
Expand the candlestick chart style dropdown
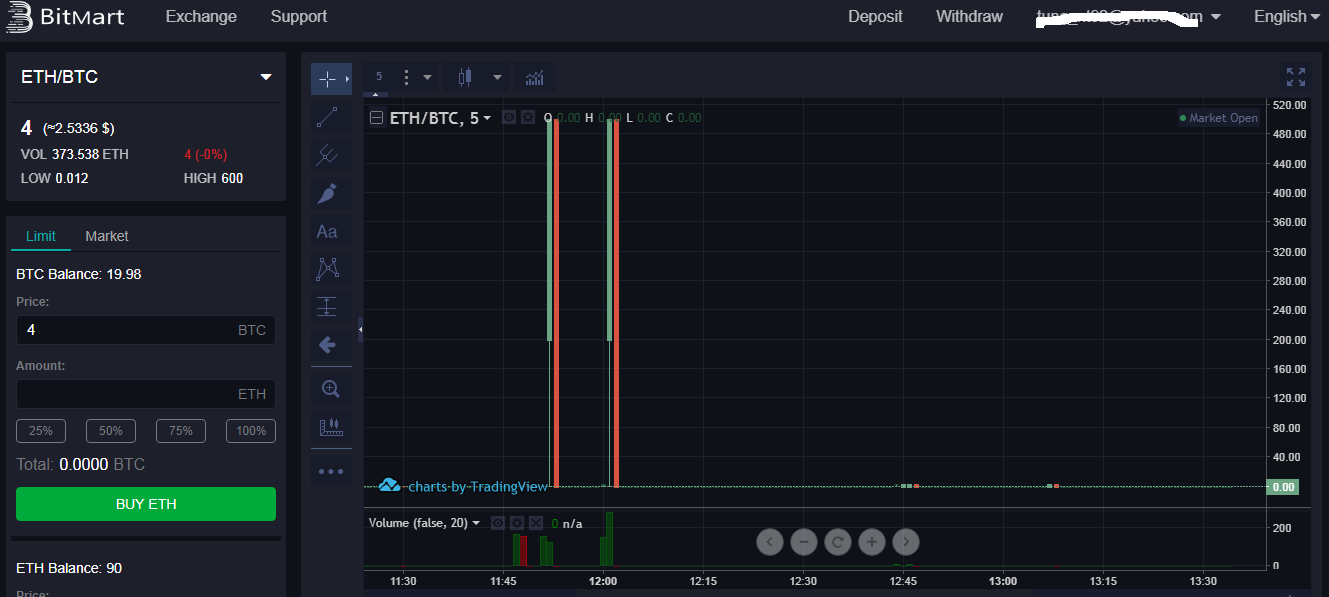click(x=497, y=77)
